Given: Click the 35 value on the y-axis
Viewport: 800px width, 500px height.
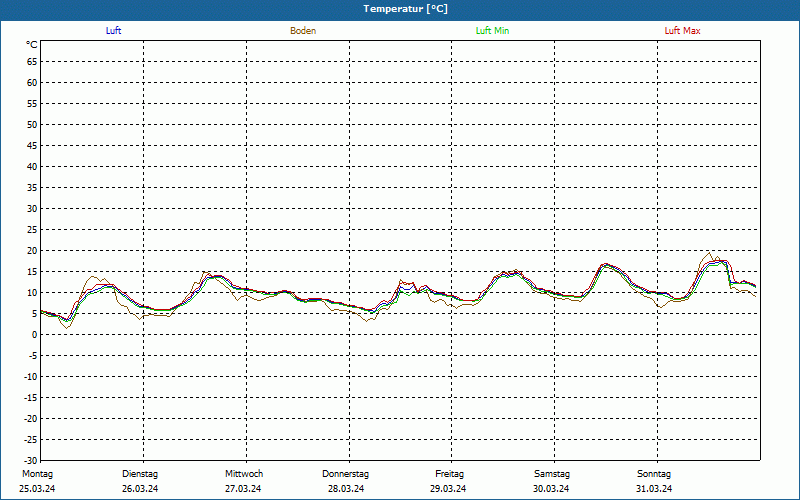Looking at the screenshot, I should point(32,188).
